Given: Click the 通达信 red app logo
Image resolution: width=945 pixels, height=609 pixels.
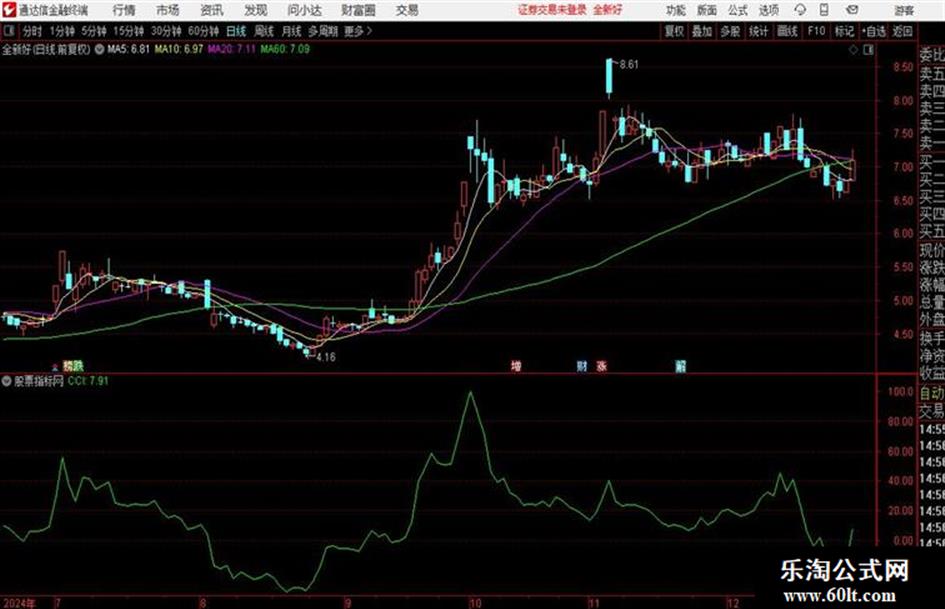Looking at the screenshot, I should click(10, 10).
